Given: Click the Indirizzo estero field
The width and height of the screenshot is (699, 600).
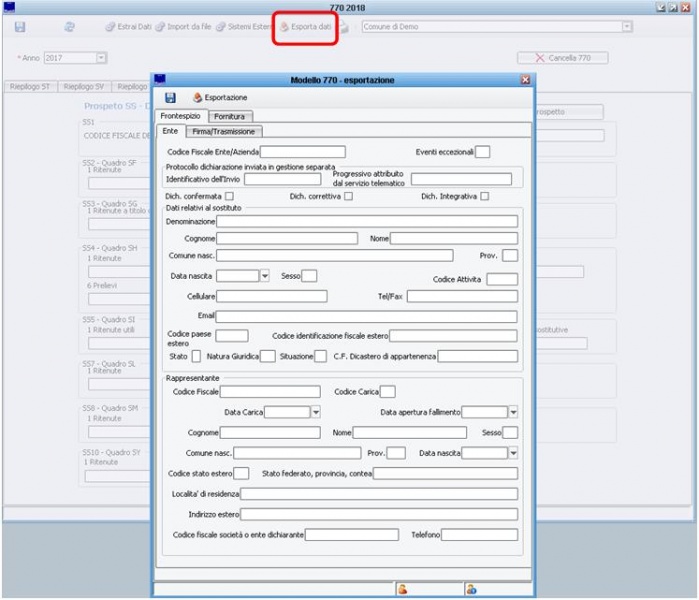Looking at the screenshot, I should point(379,514).
